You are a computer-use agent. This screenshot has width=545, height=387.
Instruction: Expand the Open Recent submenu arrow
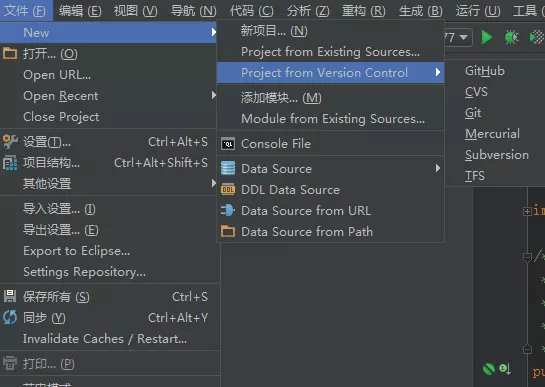click(214, 95)
